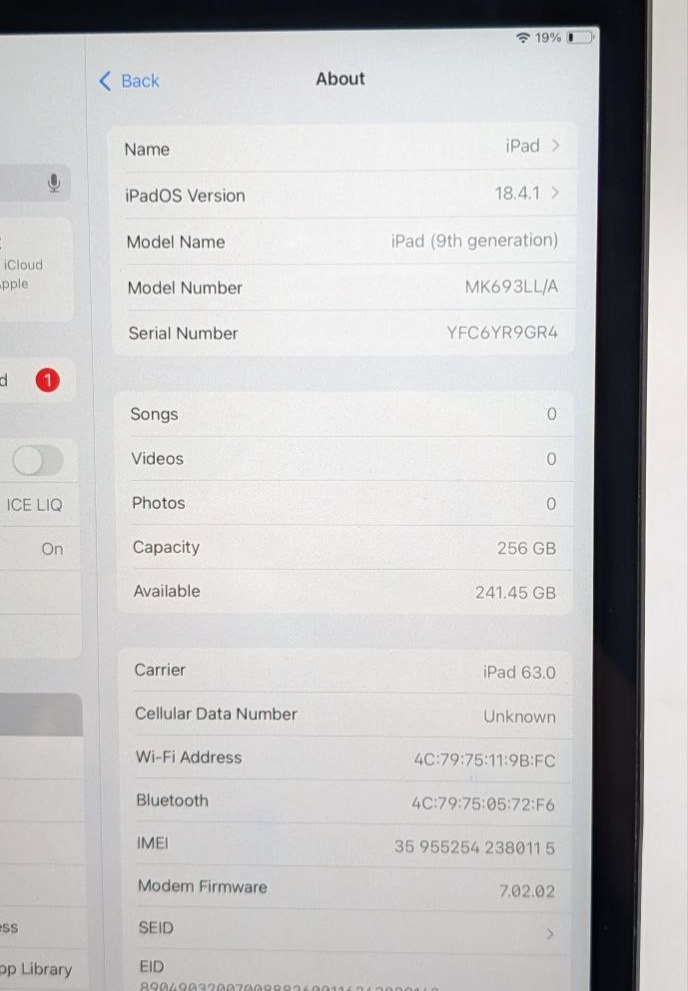Tap the Wi-Fi Address value

coord(485,760)
